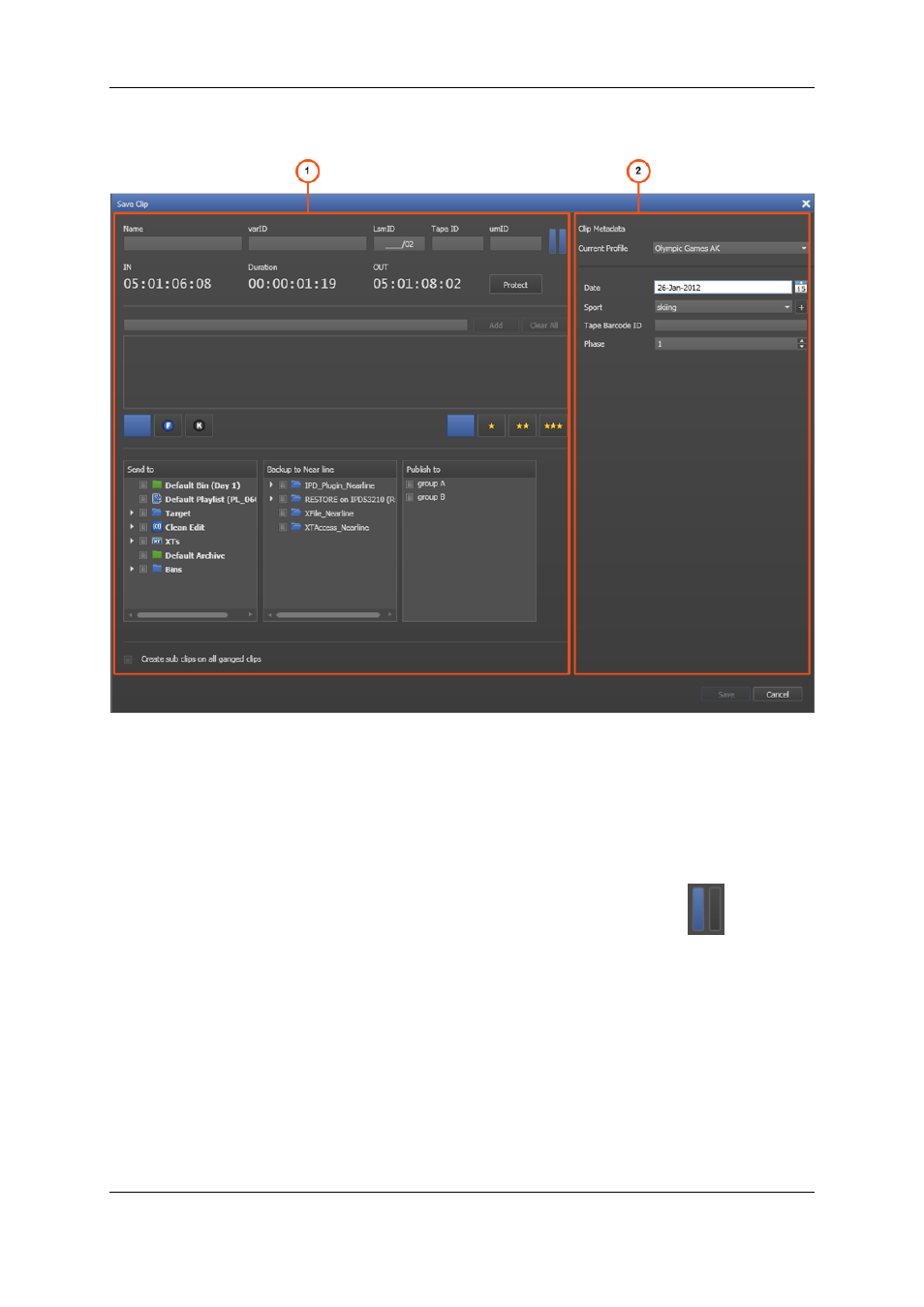This screenshot has height=1307, width=924.
Task: Select the blank clip-type button beside F
Action: 138,425
